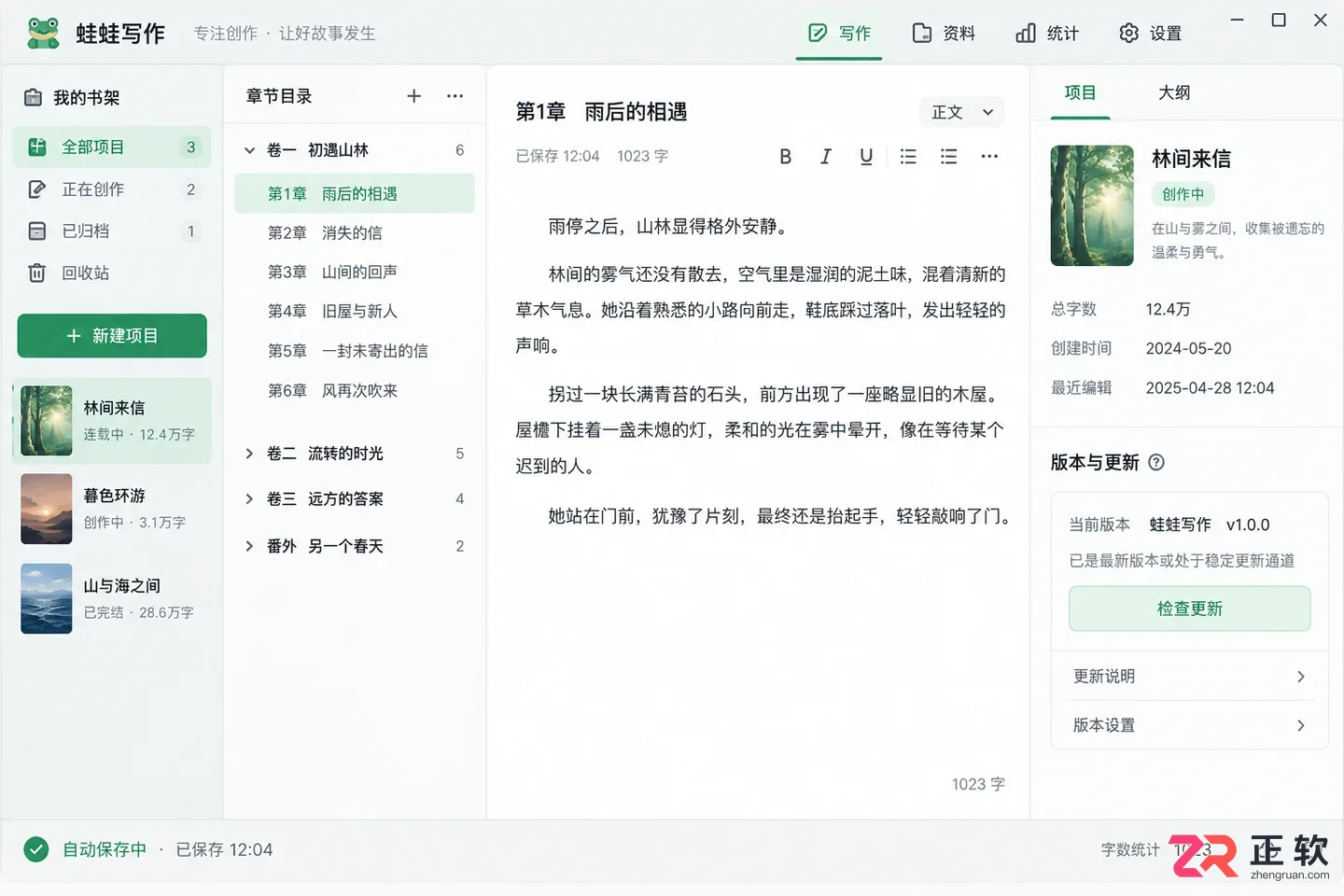Image resolution: width=1344 pixels, height=896 pixels.
Task: Open the 设置 tab
Action: [x=1150, y=34]
